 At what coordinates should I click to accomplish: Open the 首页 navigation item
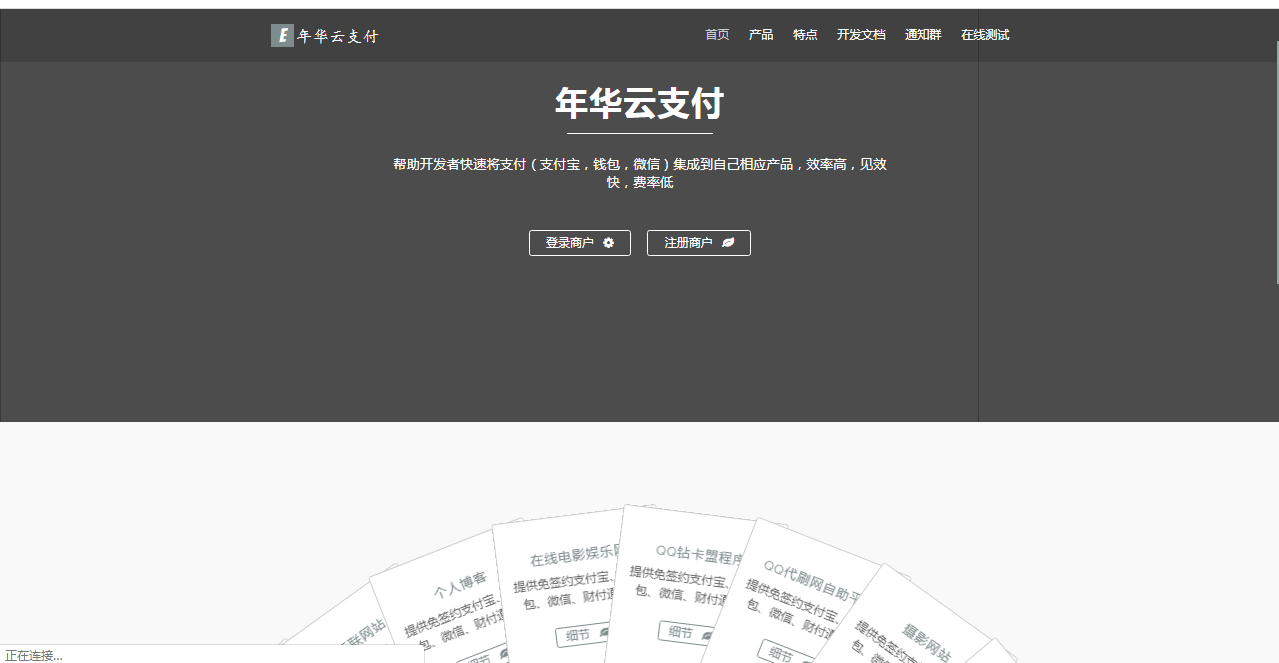point(716,34)
